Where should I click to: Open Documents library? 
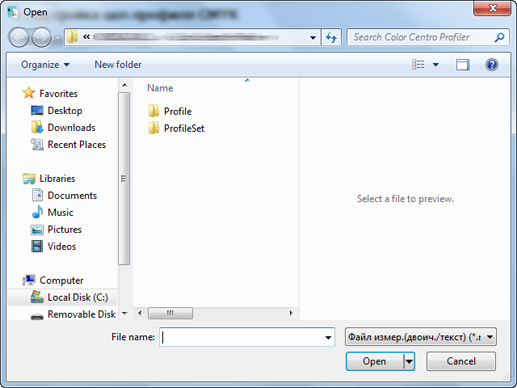tap(72, 196)
